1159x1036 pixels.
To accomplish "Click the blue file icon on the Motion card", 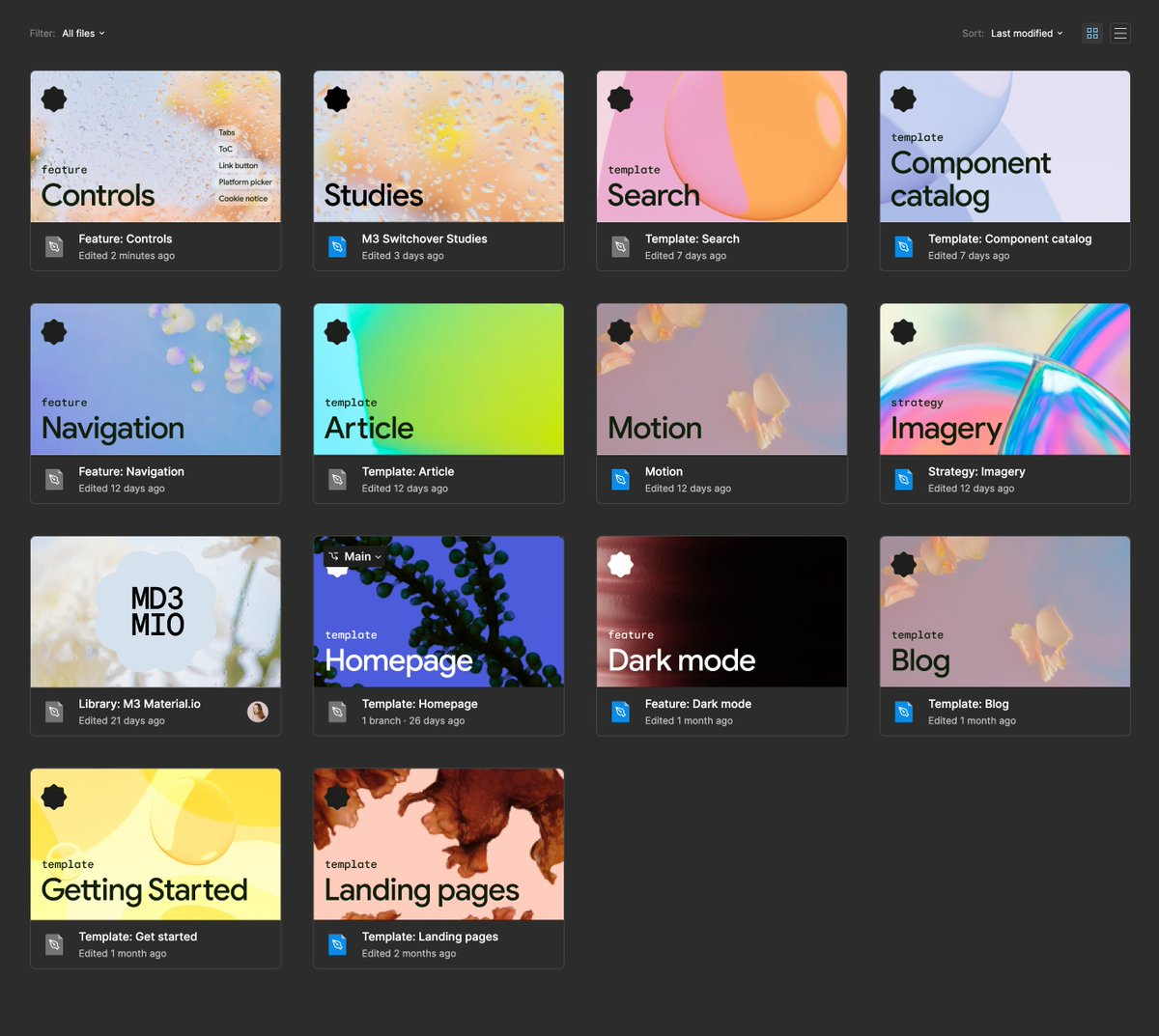I will point(620,479).
